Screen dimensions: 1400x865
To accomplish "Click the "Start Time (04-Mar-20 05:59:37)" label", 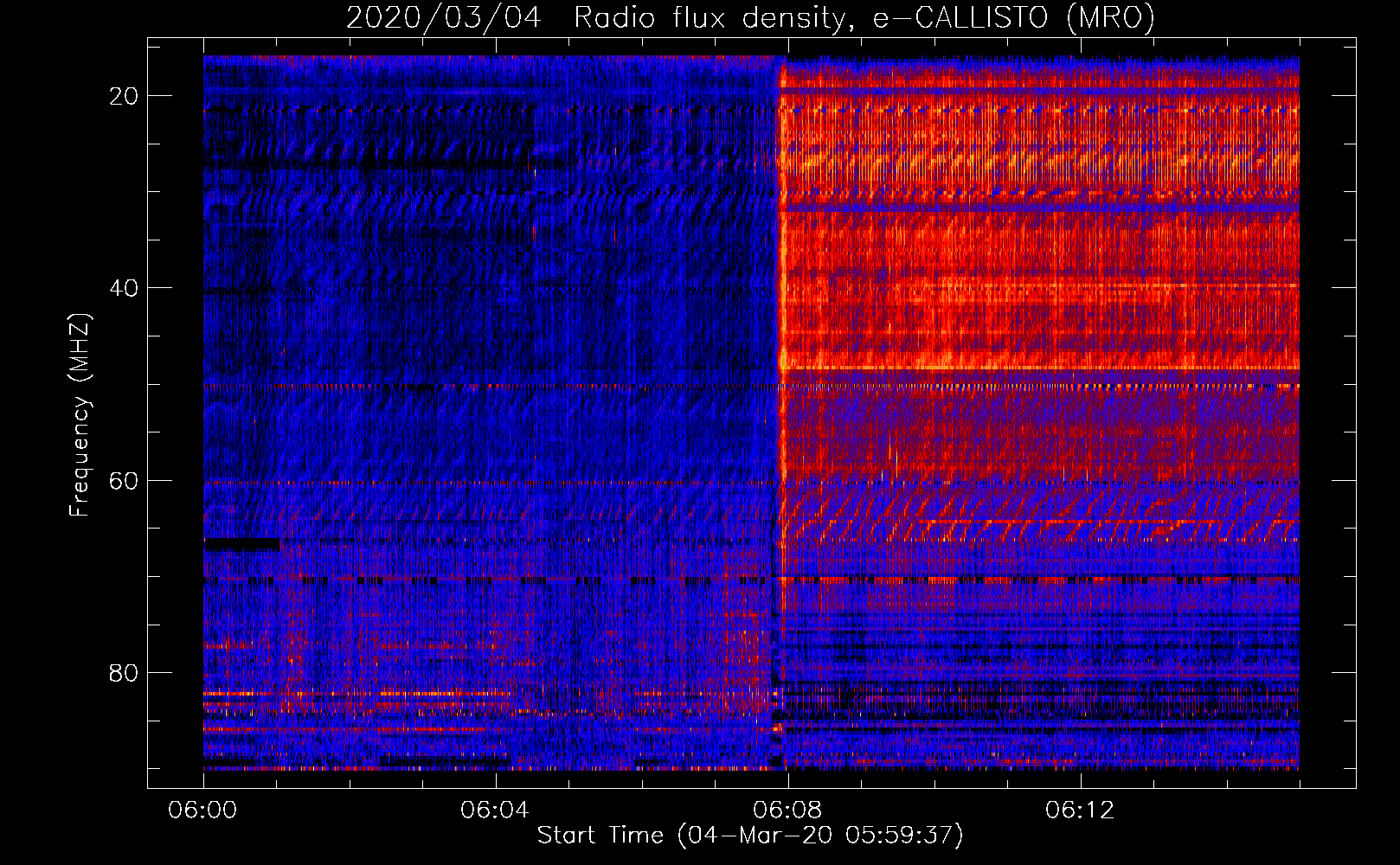I will point(750,836).
